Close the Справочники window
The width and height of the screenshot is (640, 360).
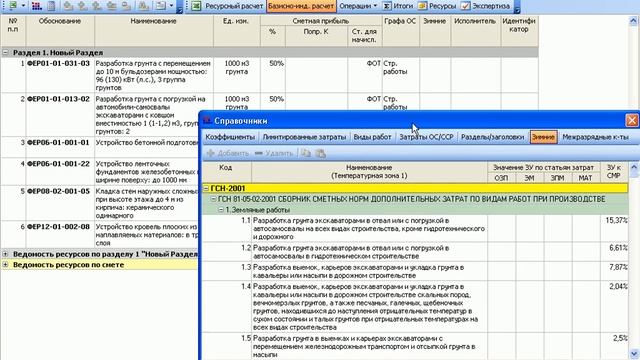pyautogui.click(x=632, y=120)
